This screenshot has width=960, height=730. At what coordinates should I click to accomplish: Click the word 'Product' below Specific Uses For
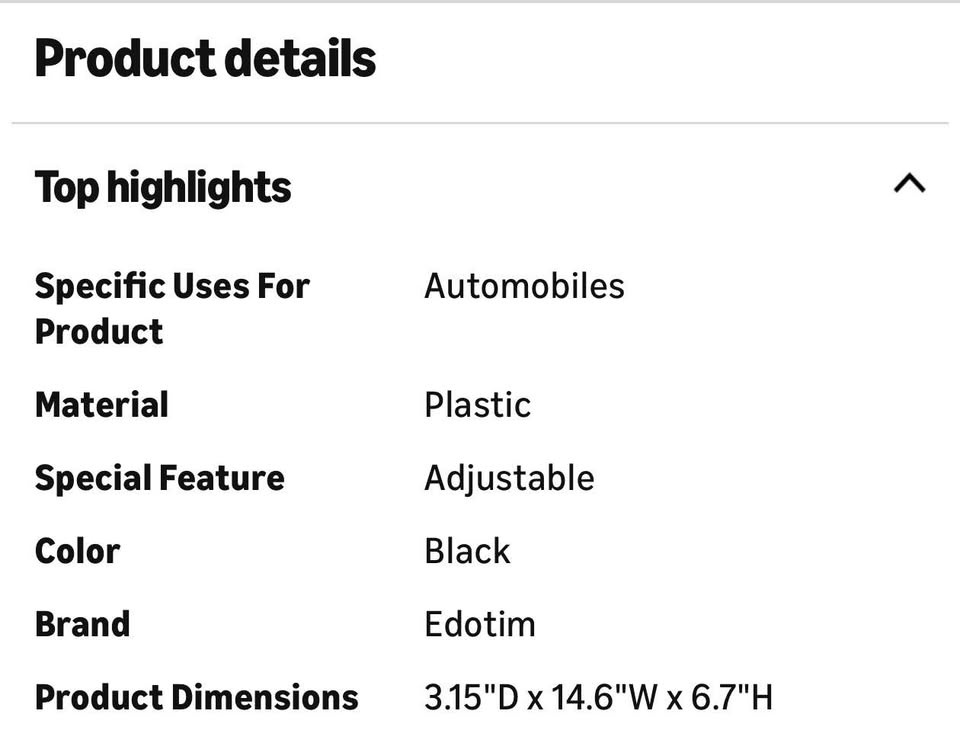tap(99, 331)
